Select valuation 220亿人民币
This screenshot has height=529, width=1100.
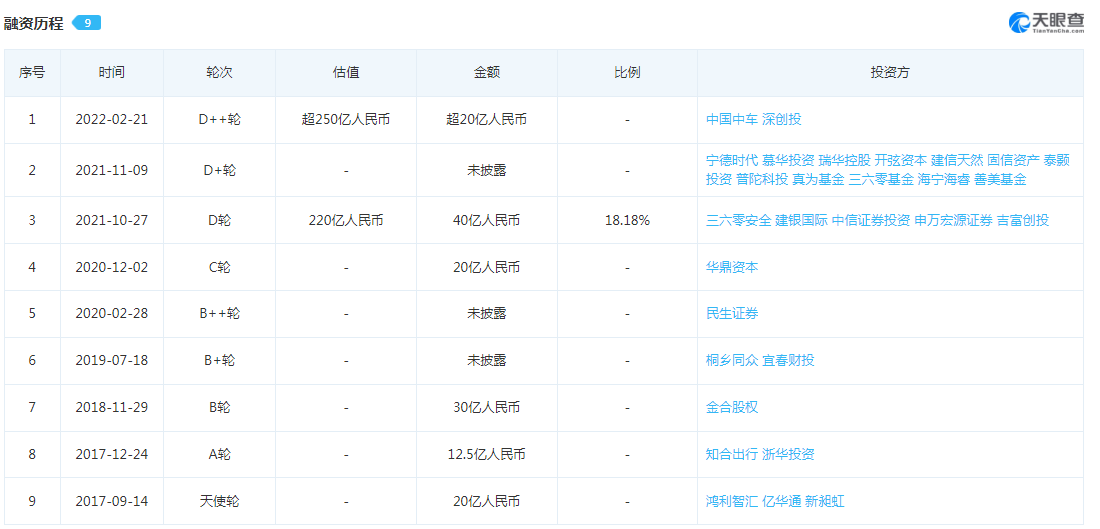(x=346, y=220)
